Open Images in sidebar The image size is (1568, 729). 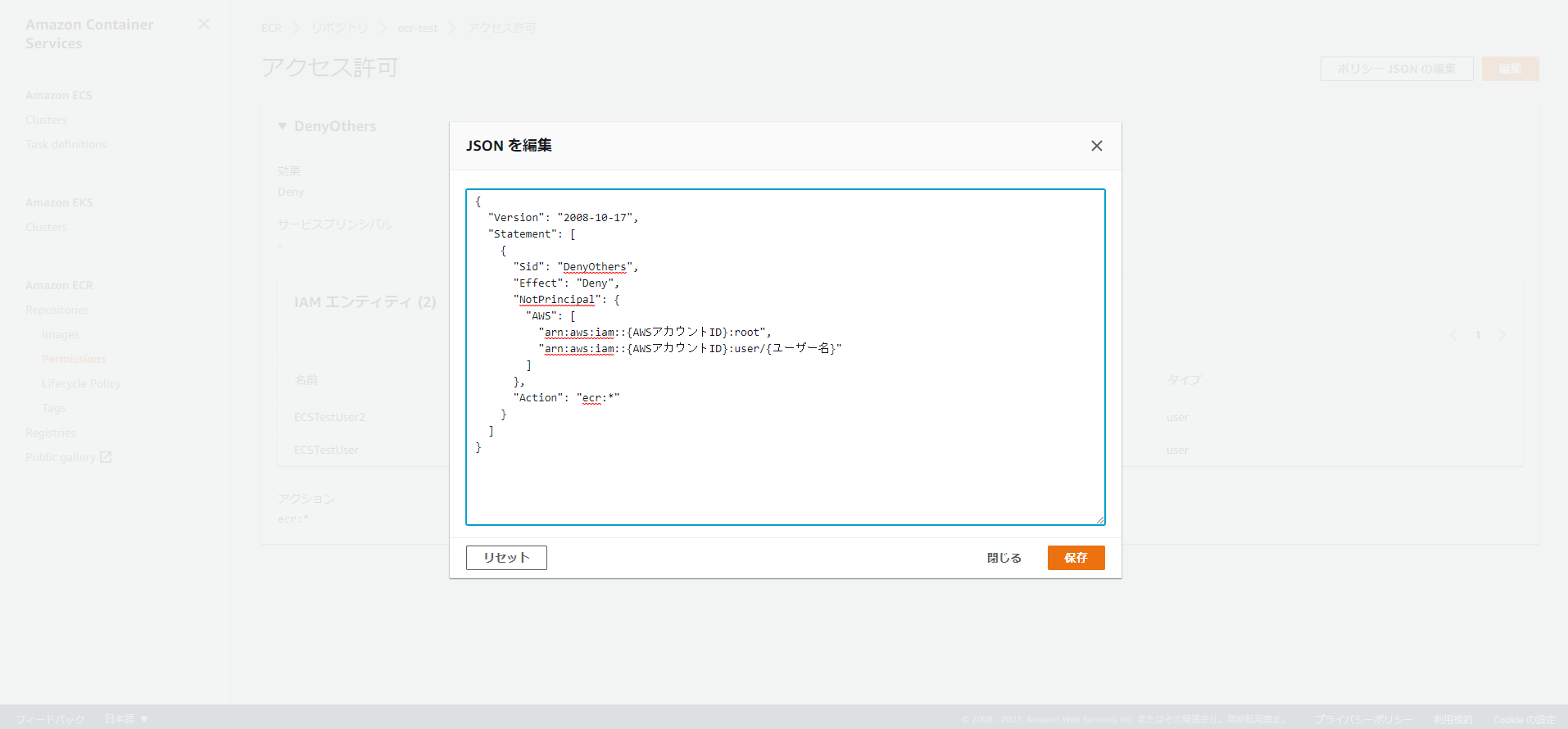click(x=61, y=334)
